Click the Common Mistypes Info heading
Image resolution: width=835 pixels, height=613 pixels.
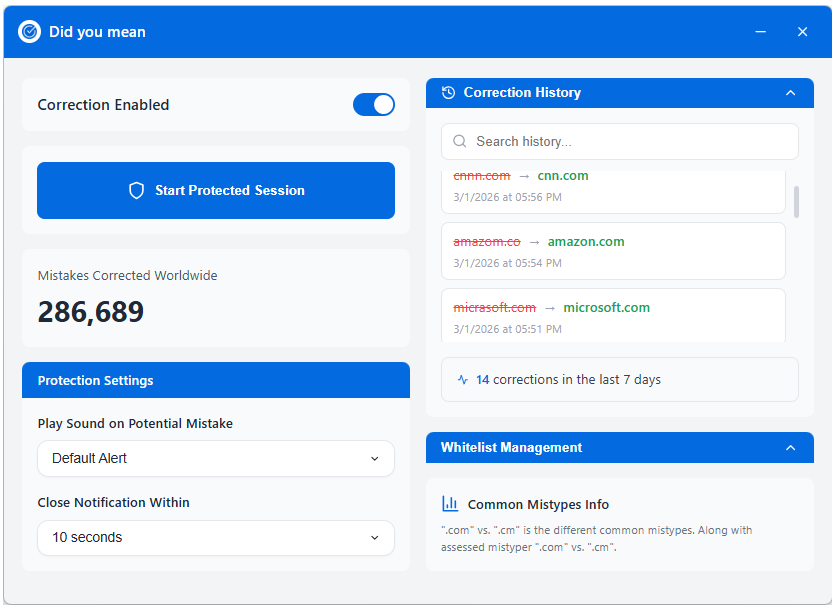click(538, 504)
